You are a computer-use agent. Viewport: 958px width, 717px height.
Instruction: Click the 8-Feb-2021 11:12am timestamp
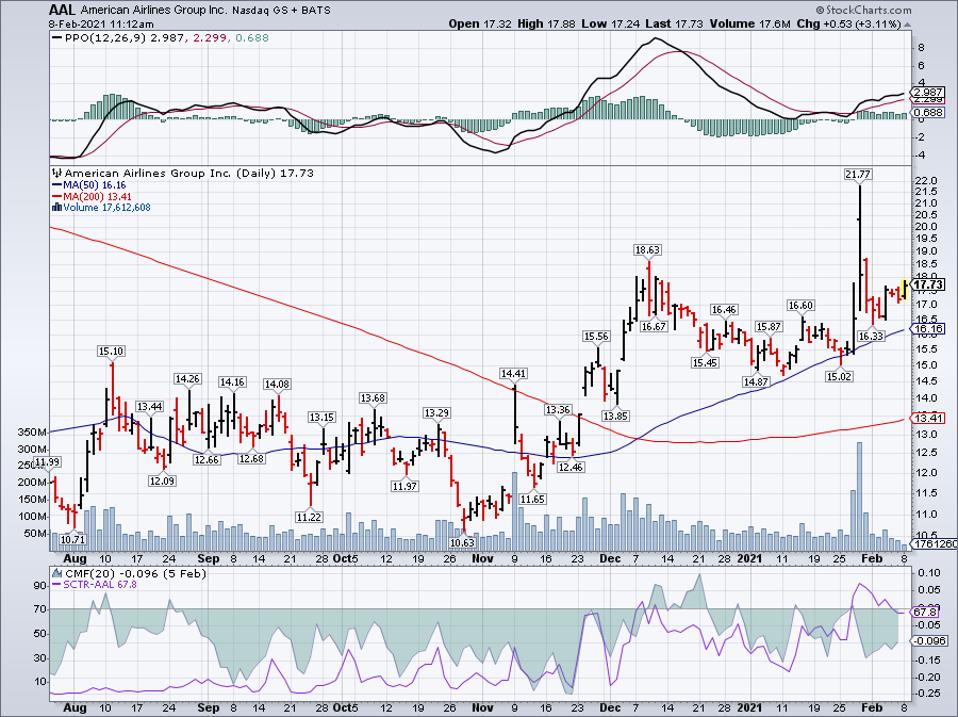(101, 24)
